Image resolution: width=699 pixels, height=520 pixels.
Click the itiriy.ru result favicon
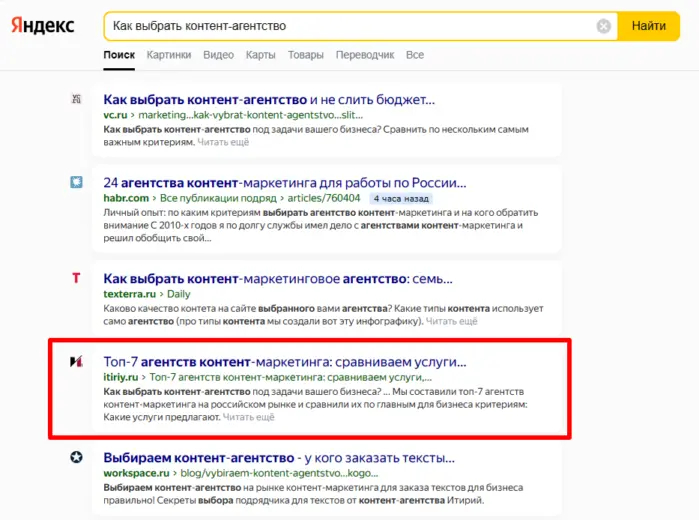76,361
